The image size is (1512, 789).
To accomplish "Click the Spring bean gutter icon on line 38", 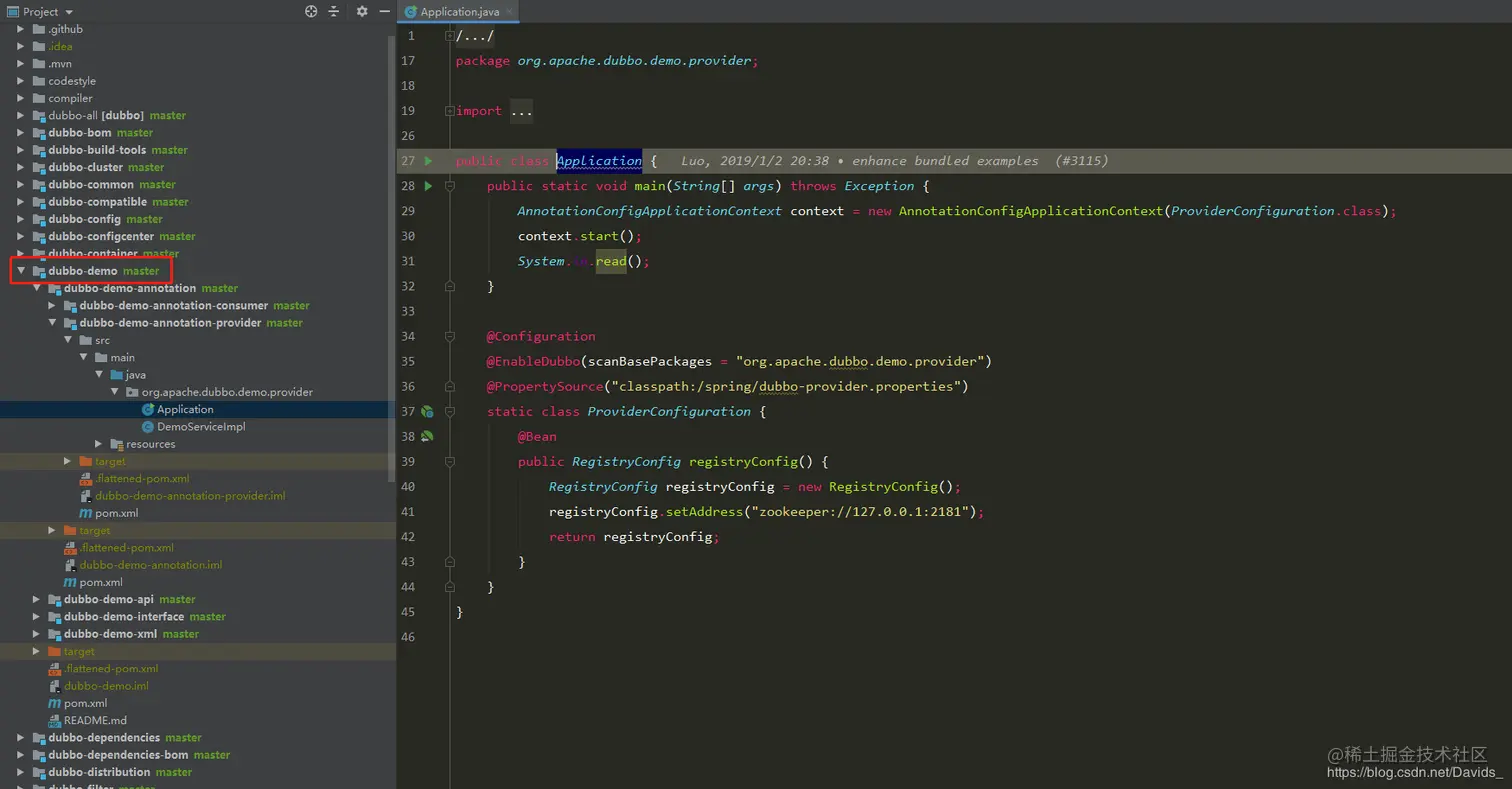I will coord(427,436).
